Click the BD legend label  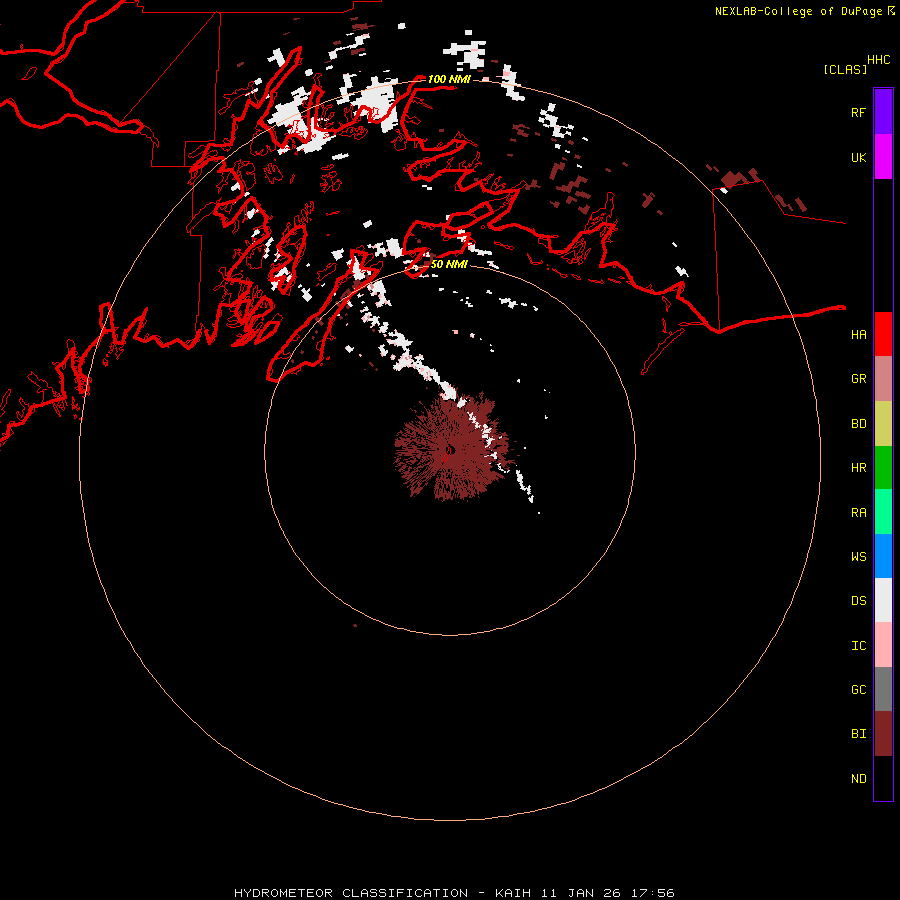(x=858, y=424)
